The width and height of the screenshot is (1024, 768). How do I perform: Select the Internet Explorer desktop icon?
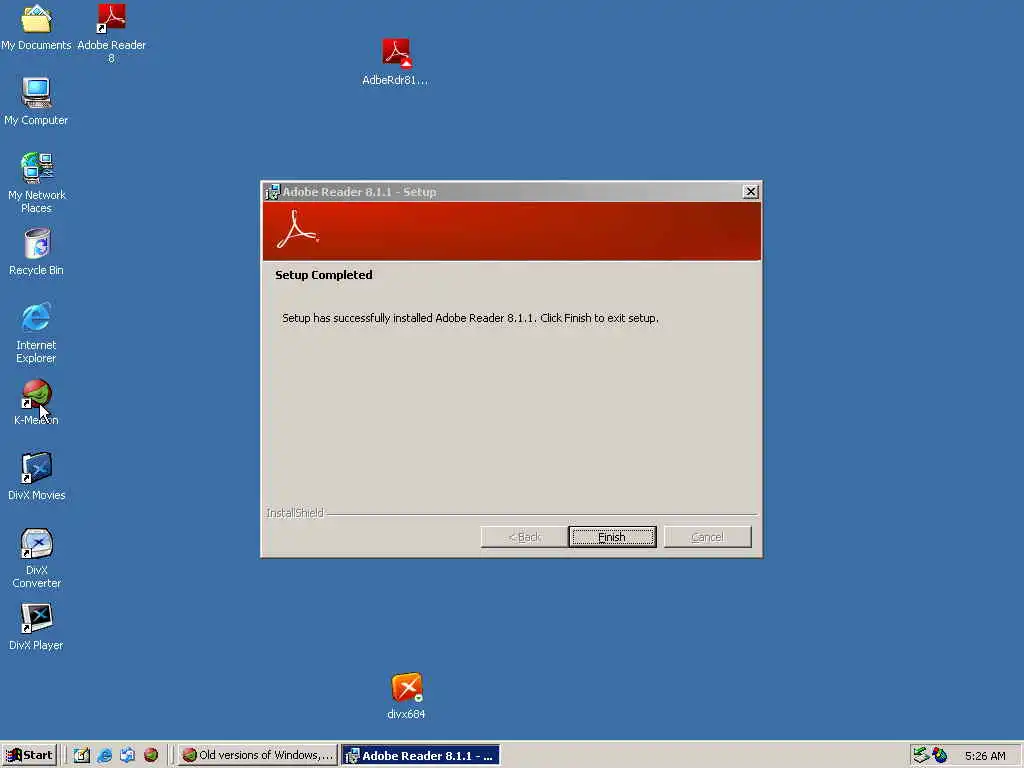(x=36, y=333)
